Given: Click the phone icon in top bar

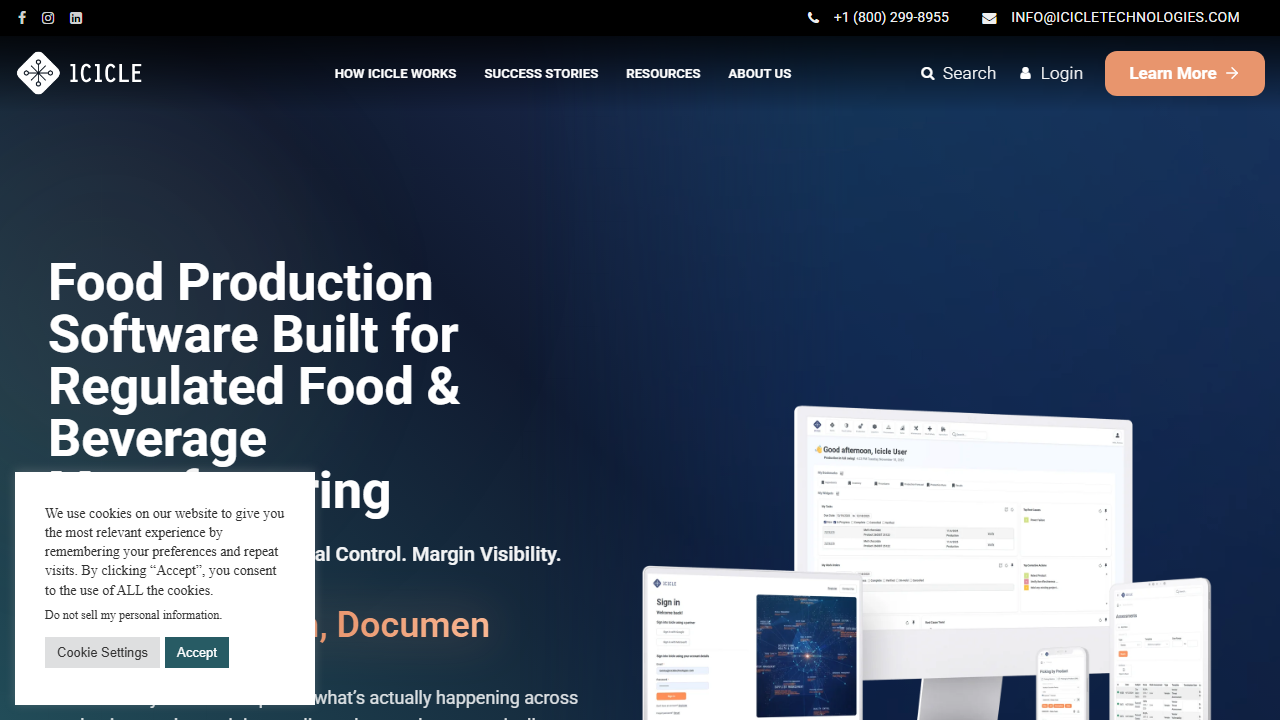Looking at the screenshot, I should pos(813,18).
